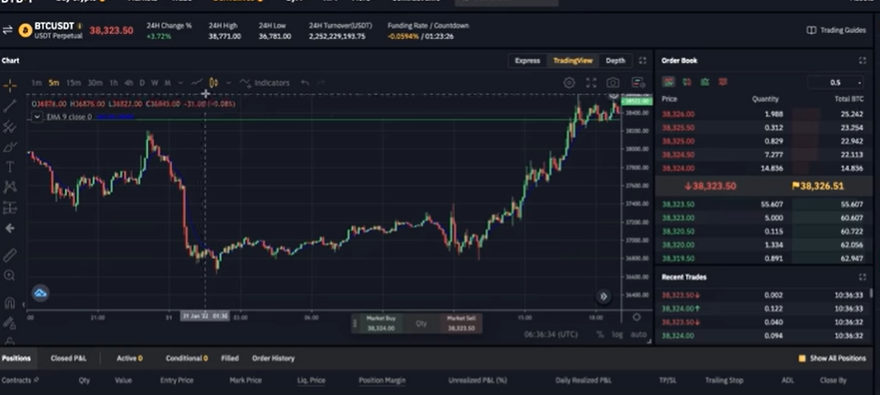Click ask price 38,326.00 in order book
The width and height of the screenshot is (880, 395).
pos(678,114)
